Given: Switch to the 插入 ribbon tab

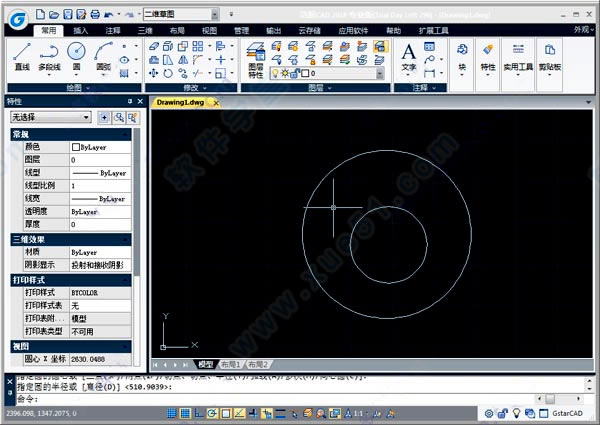Looking at the screenshot, I should coord(81,31).
